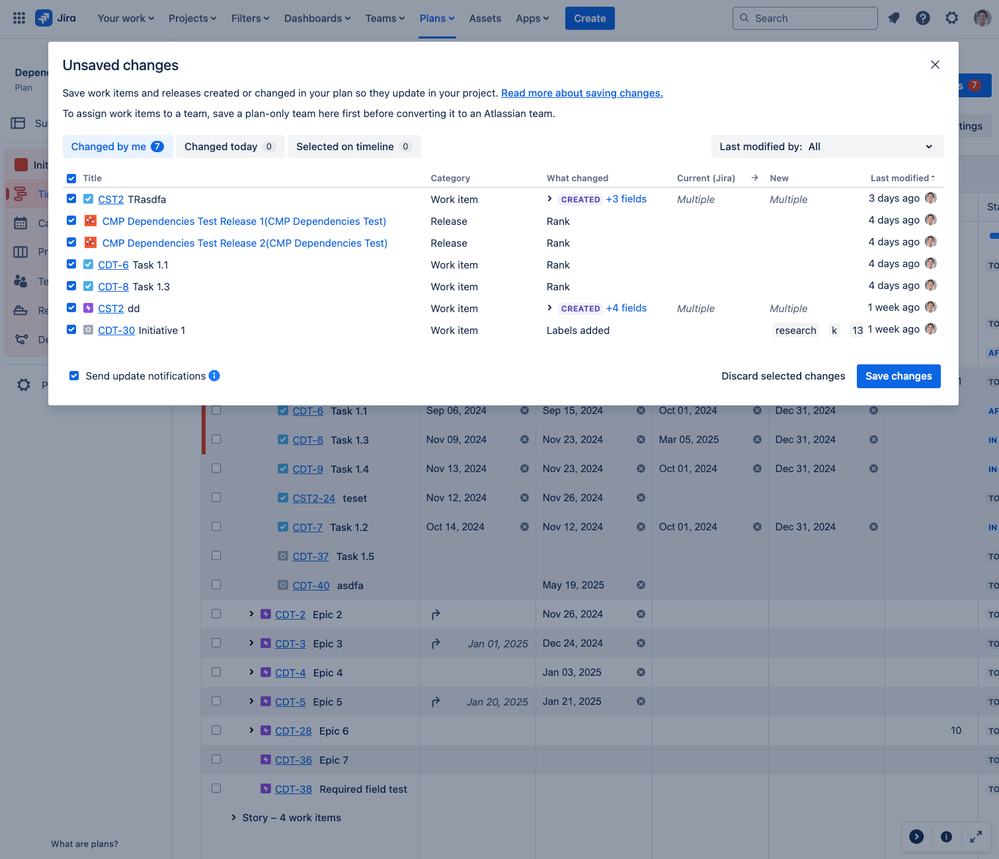Expand the CDT-28 Epic 6 row

point(251,730)
